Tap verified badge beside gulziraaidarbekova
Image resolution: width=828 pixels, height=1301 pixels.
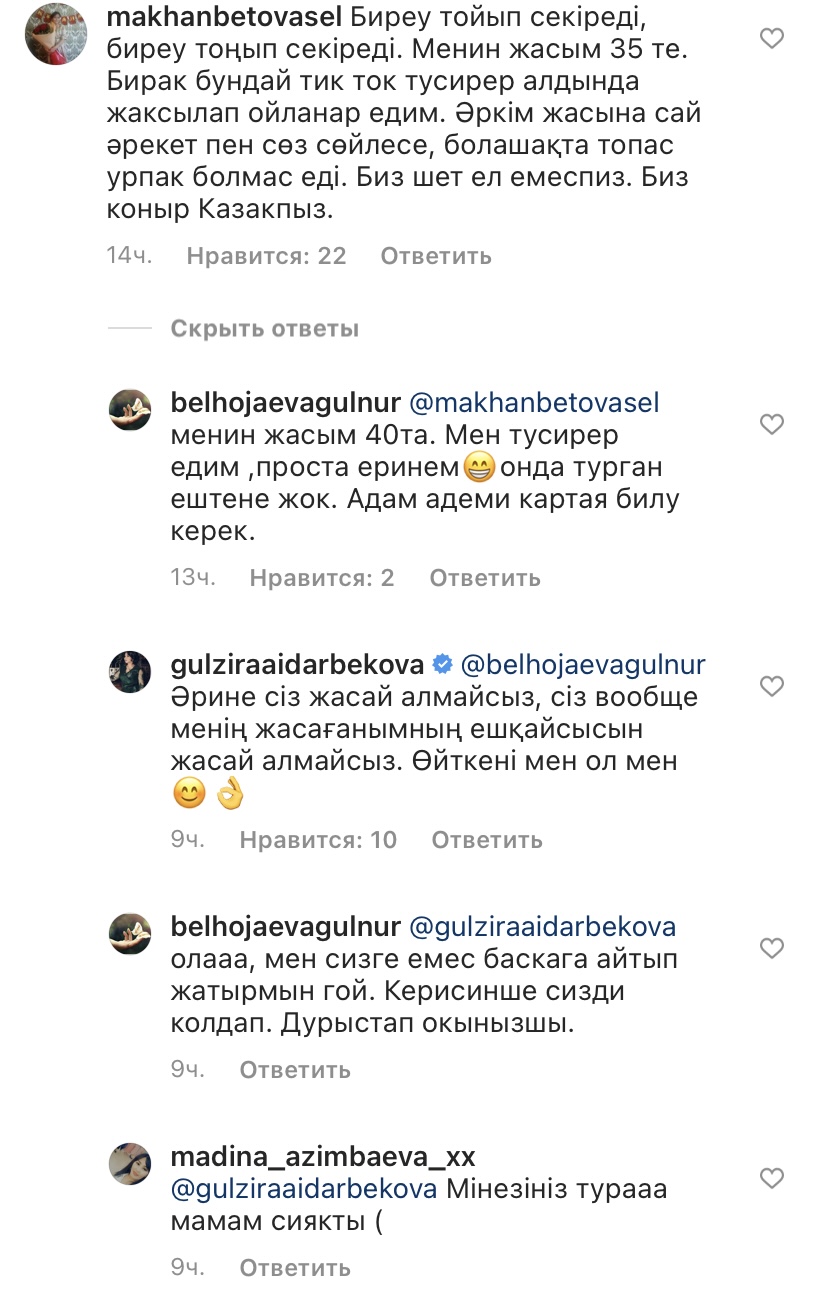click(x=442, y=663)
